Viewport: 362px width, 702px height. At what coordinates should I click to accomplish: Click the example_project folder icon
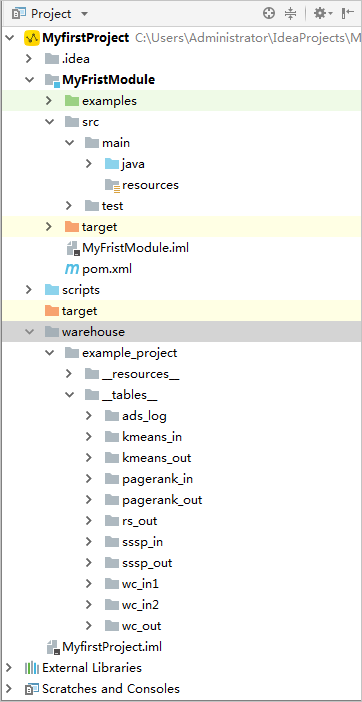(x=72, y=353)
